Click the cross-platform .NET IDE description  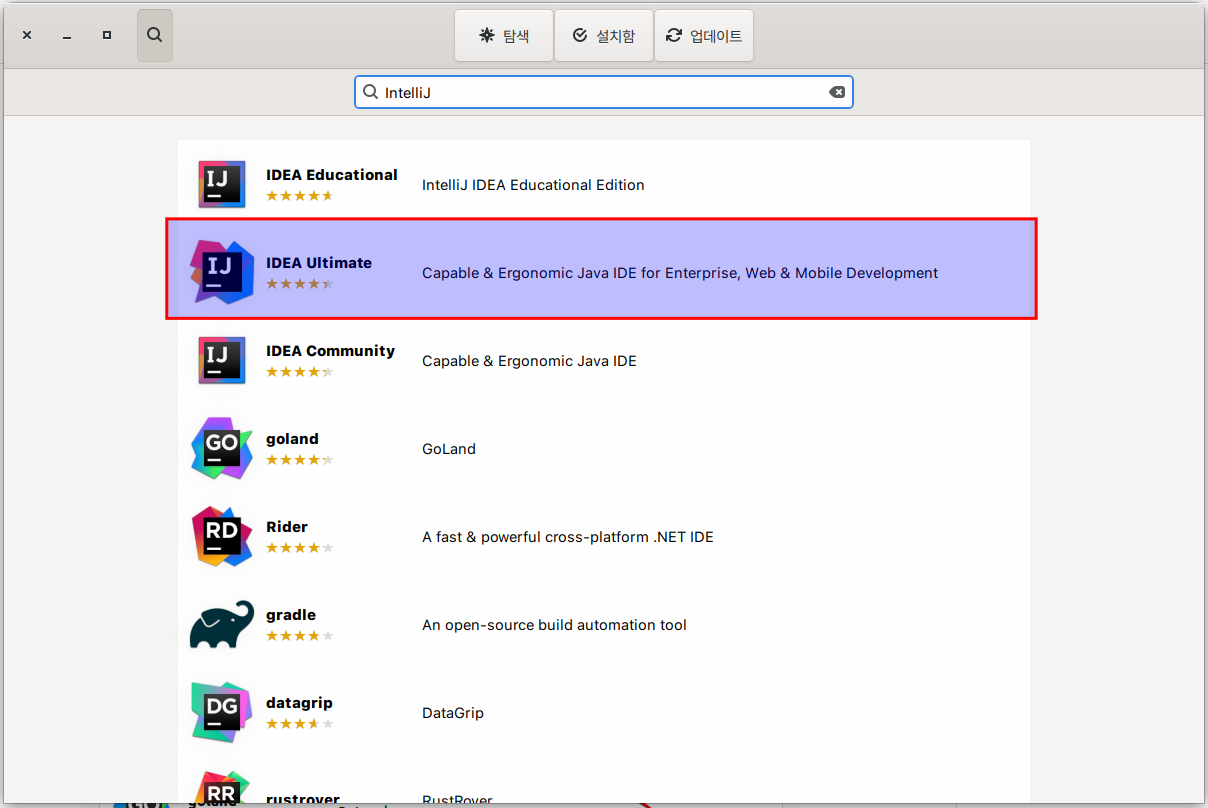568,537
